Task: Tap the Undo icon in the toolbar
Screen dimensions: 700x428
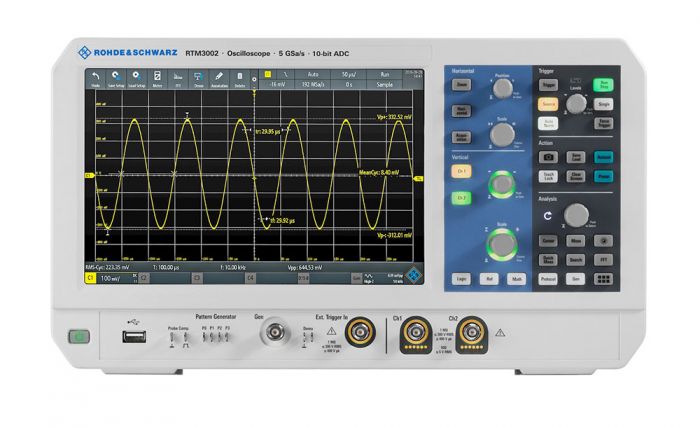Action: (x=95, y=78)
